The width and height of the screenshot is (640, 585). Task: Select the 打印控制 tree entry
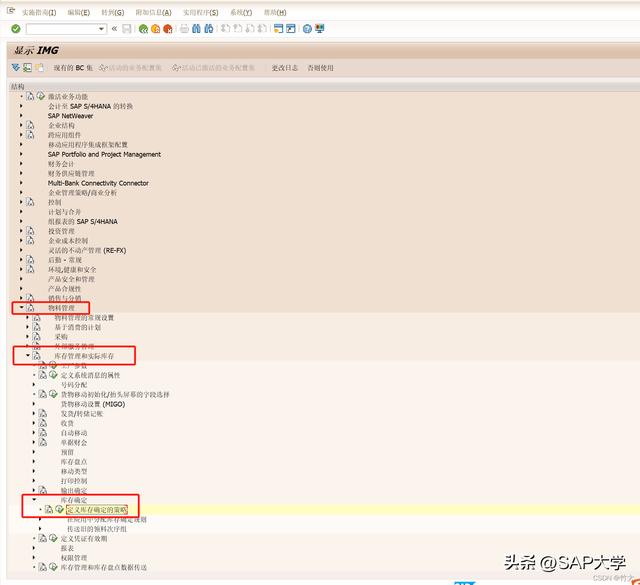[74, 481]
